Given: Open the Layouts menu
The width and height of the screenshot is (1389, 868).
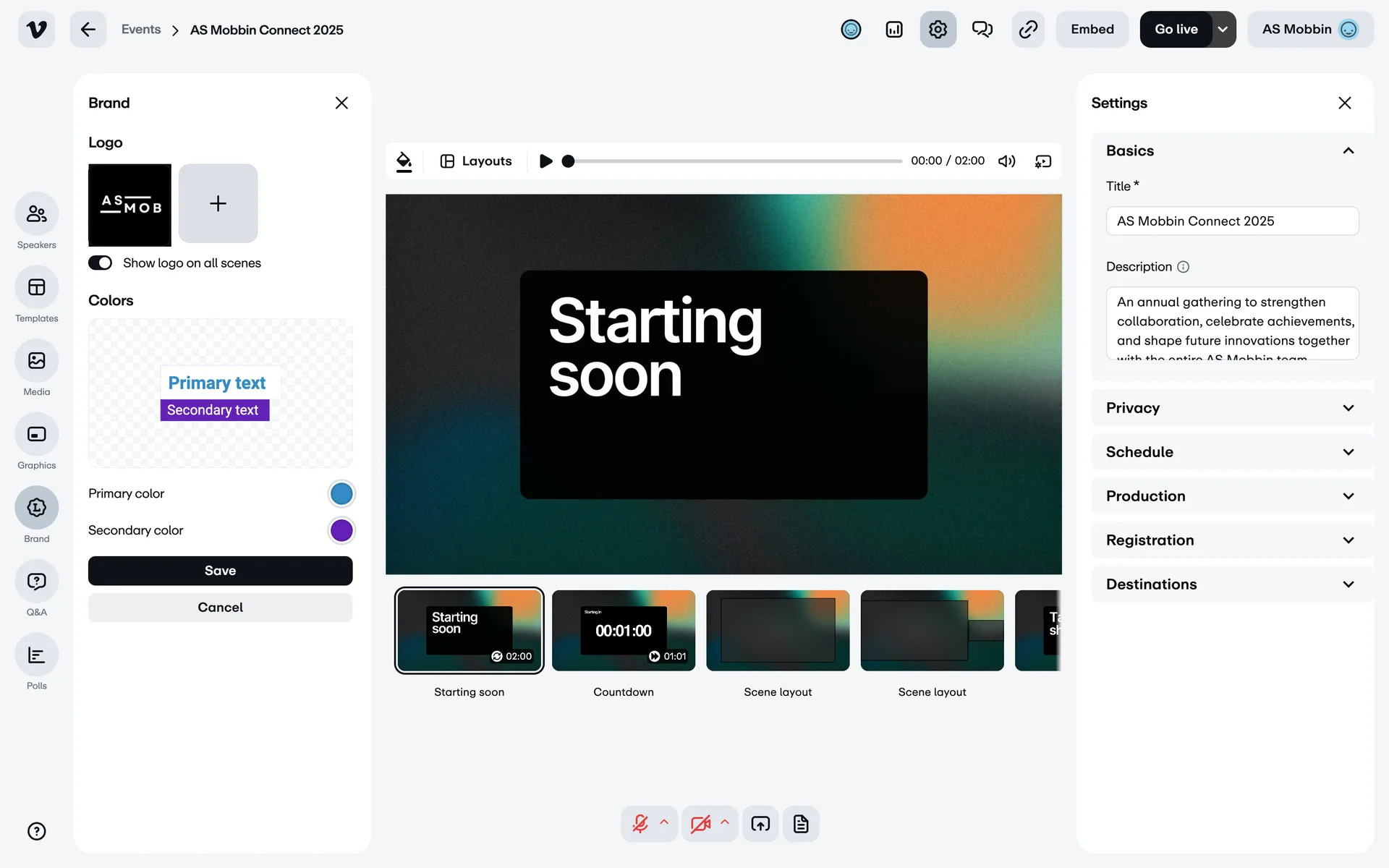Looking at the screenshot, I should (476, 161).
